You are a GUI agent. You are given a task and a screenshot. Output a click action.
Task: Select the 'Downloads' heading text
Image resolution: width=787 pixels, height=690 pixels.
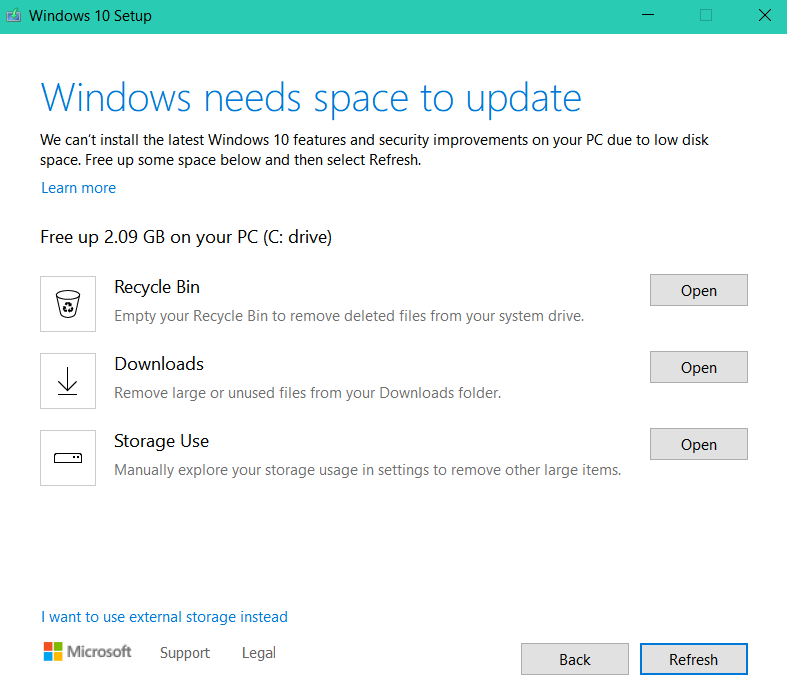[x=159, y=364]
